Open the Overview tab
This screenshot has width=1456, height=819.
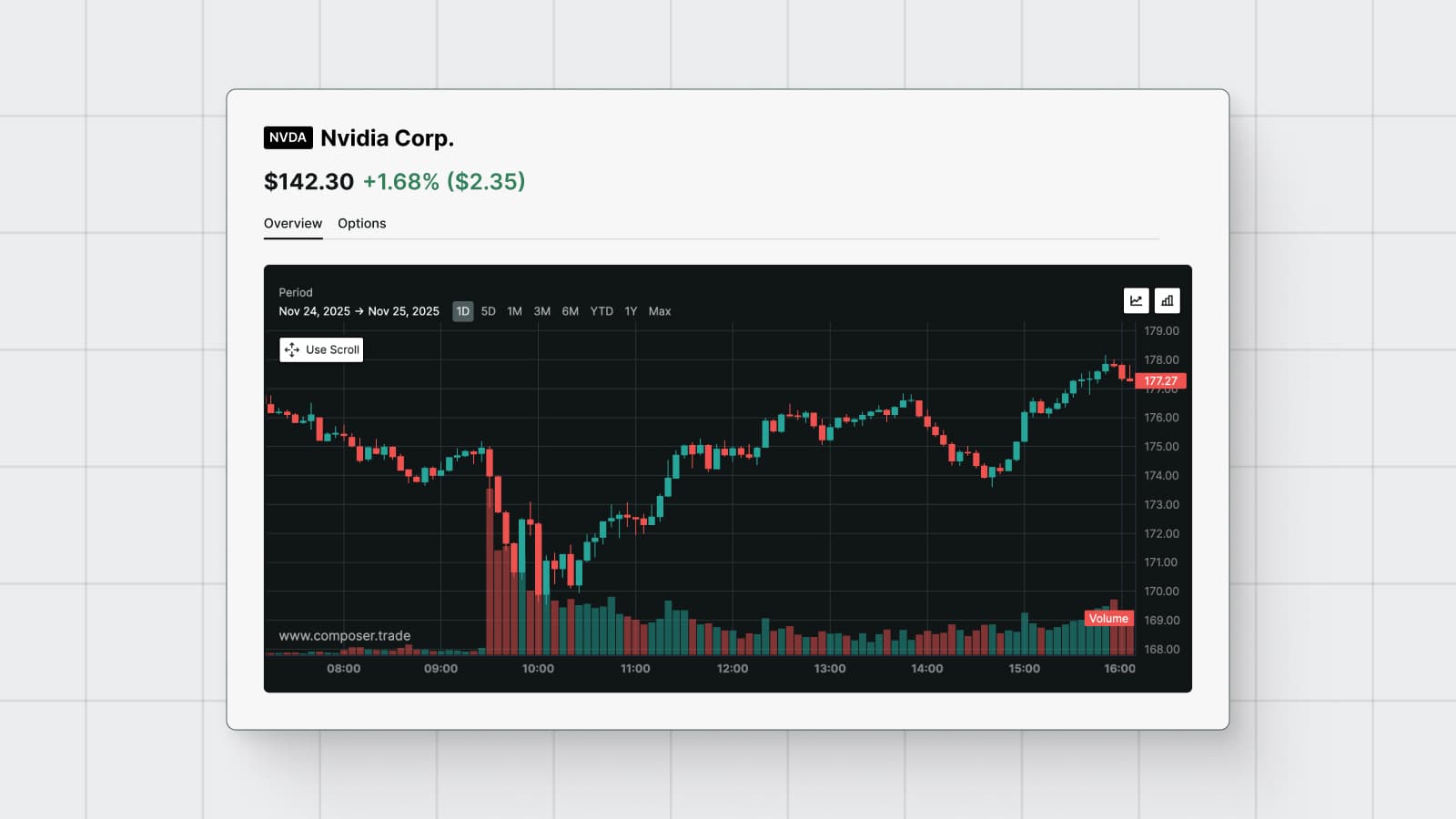293,224
